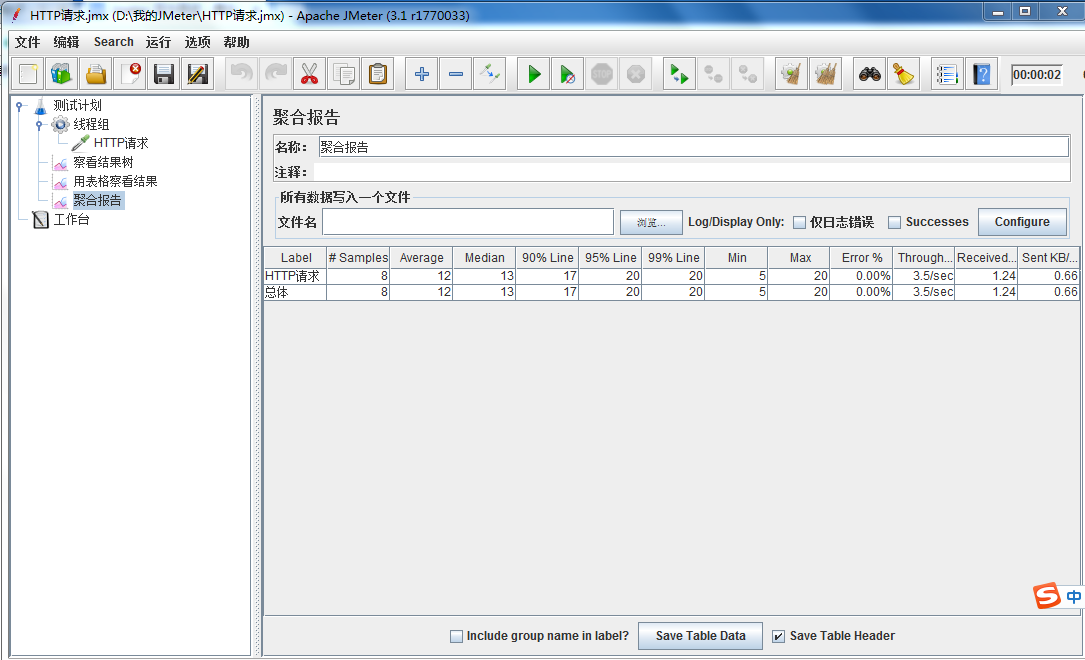Click the Help question mark icon
1085x660 pixels.
[x=981, y=74]
